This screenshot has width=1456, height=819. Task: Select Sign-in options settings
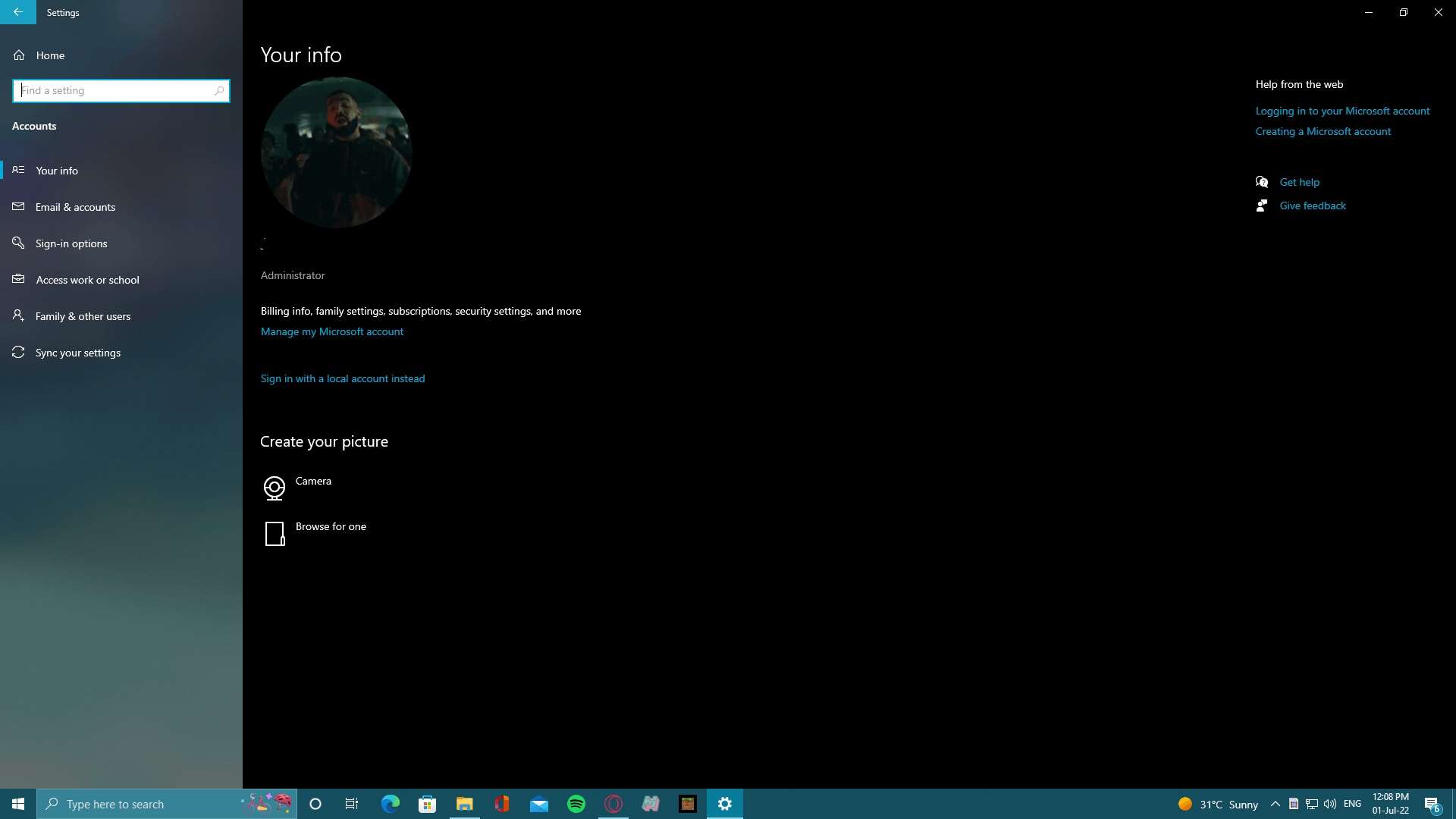(x=71, y=243)
